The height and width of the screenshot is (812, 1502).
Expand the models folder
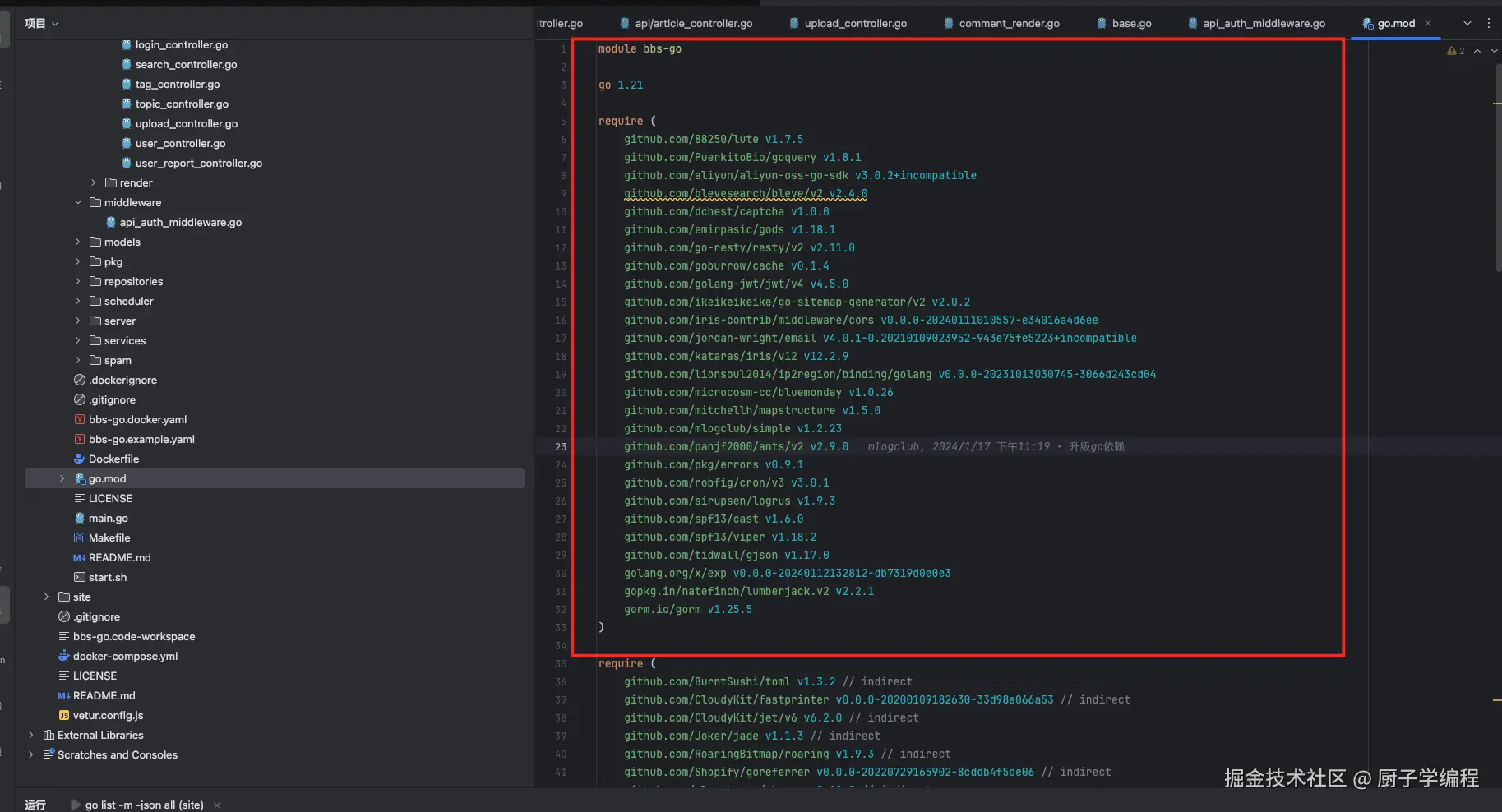[x=78, y=242]
